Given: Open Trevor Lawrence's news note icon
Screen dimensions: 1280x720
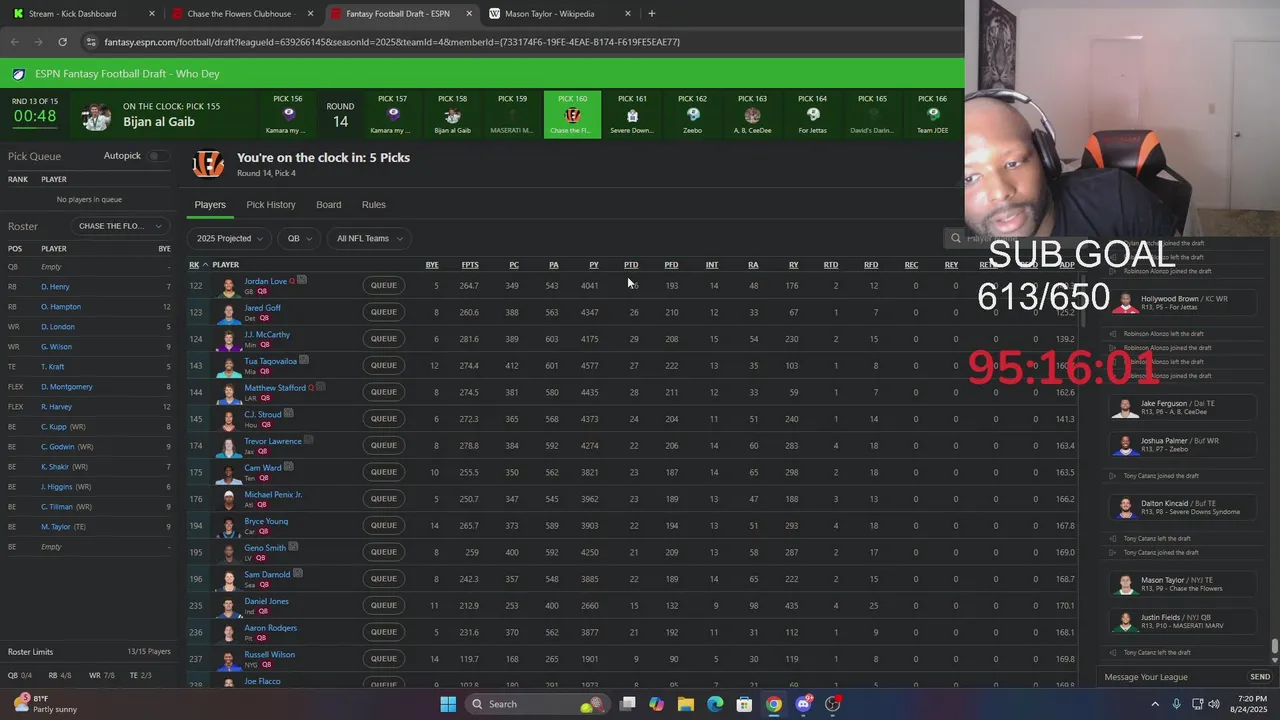Looking at the screenshot, I should [x=309, y=440].
